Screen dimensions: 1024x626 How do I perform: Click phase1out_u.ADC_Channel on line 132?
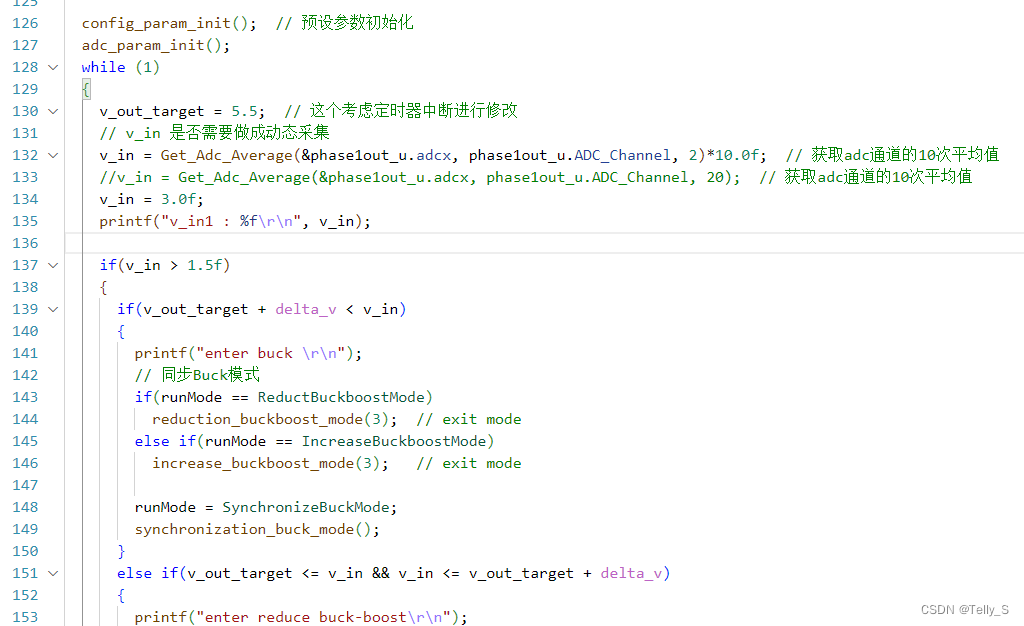[x=569, y=155]
